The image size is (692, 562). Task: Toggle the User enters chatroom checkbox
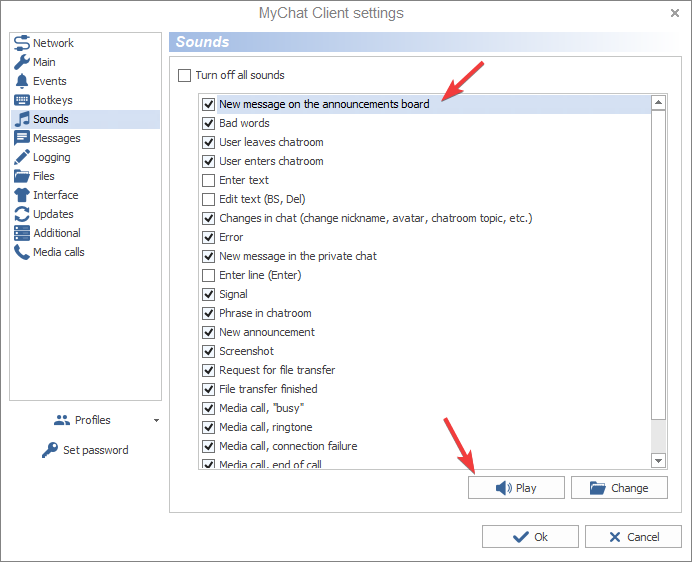[x=208, y=162]
